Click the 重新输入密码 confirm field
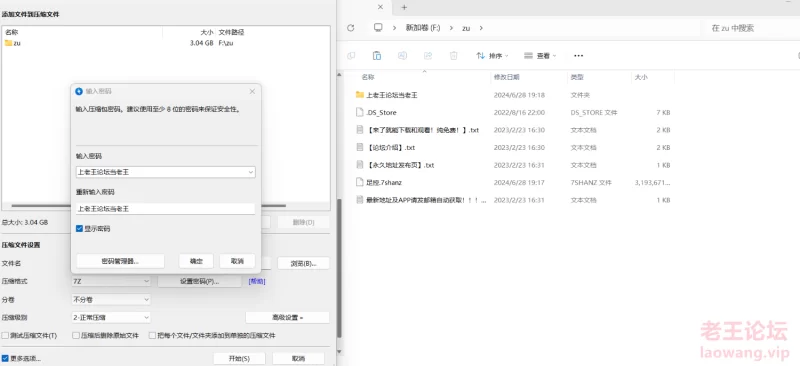800x366 pixels. click(165, 209)
